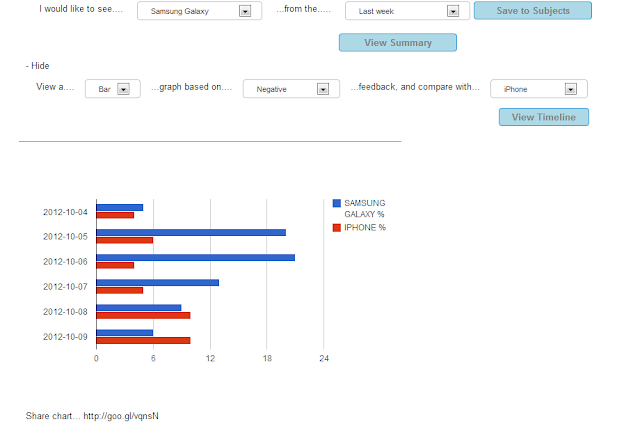The width and height of the screenshot is (640, 431).
Task: Select the blue bar for 2012-10-05
Action: [191, 233]
